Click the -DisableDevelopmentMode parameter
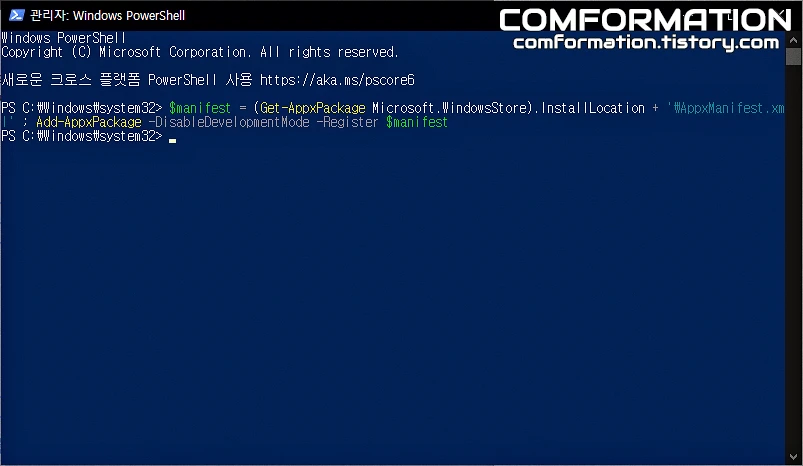 [229, 122]
